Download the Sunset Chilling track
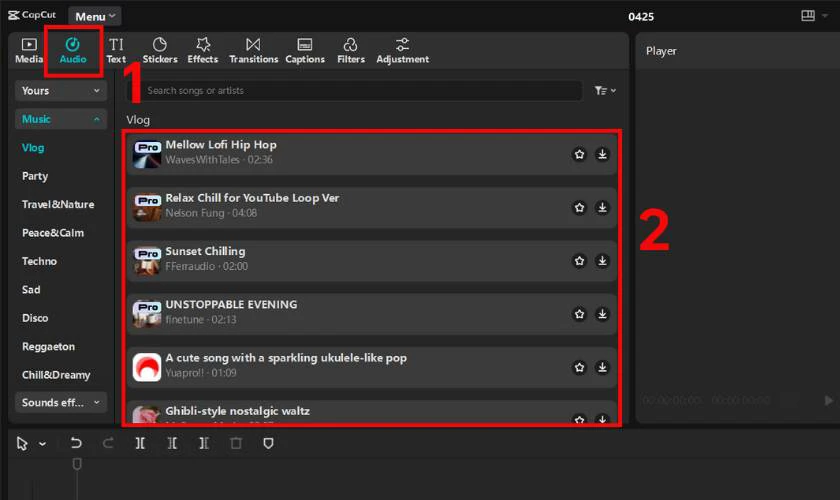The height and width of the screenshot is (500, 840). coord(602,260)
